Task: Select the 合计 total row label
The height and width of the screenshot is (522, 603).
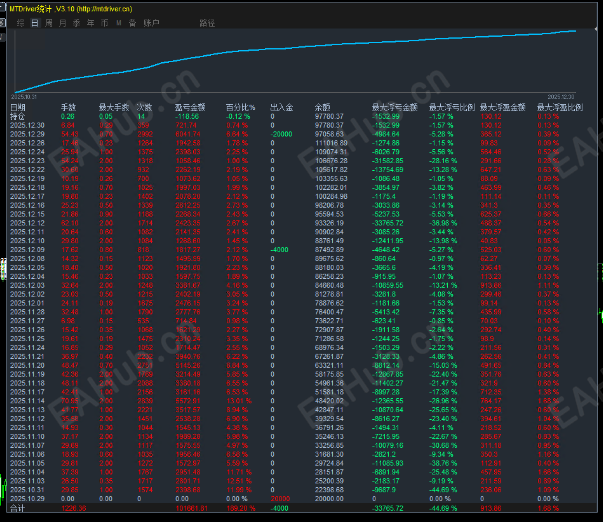Action: [x=17, y=508]
